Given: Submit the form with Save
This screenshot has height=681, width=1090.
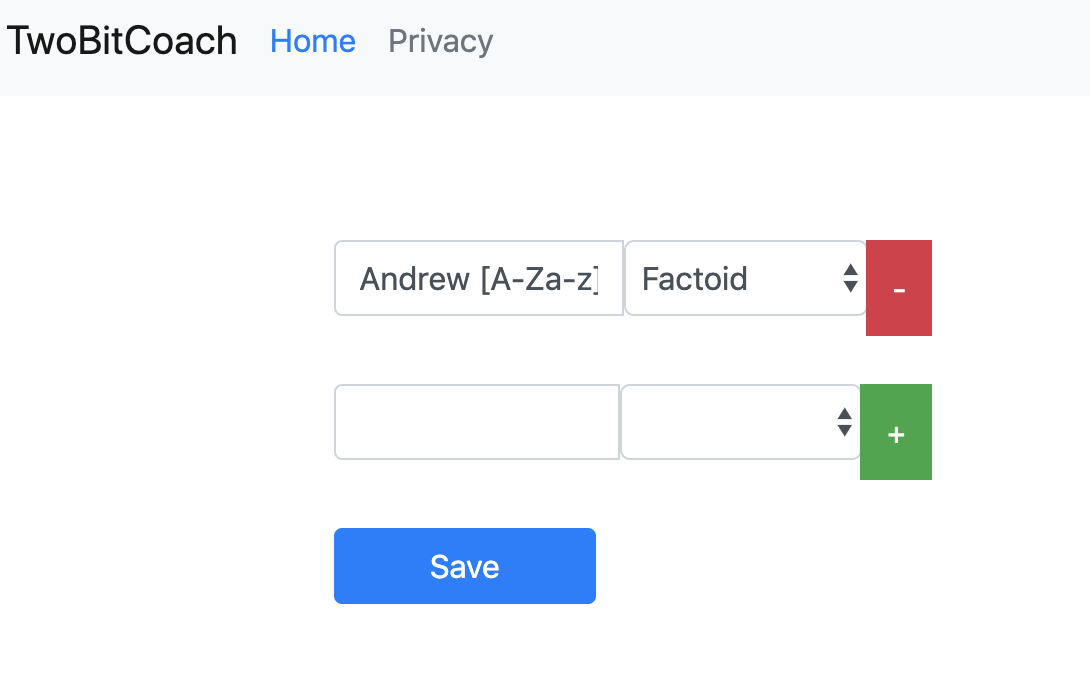Looking at the screenshot, I should [464, 566].
